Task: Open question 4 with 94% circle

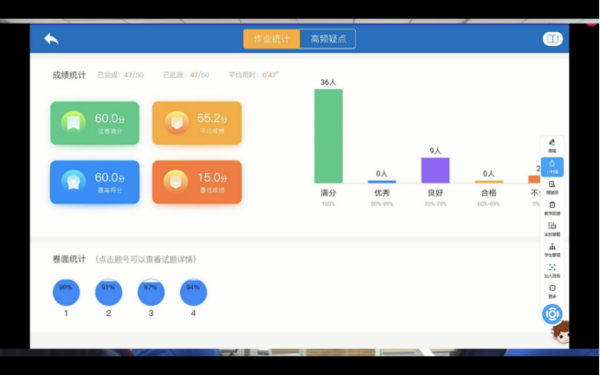Action: [x=193, y=292]
